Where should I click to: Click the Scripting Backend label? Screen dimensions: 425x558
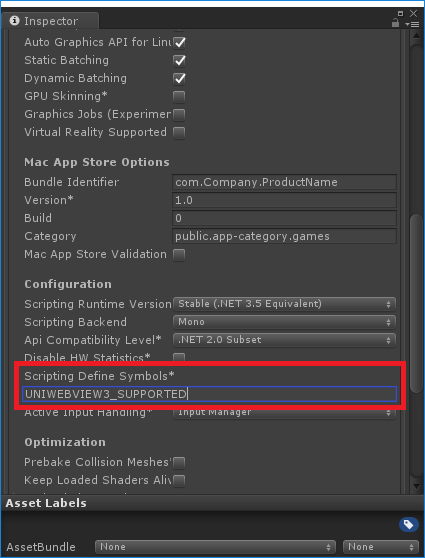(75, 322)
